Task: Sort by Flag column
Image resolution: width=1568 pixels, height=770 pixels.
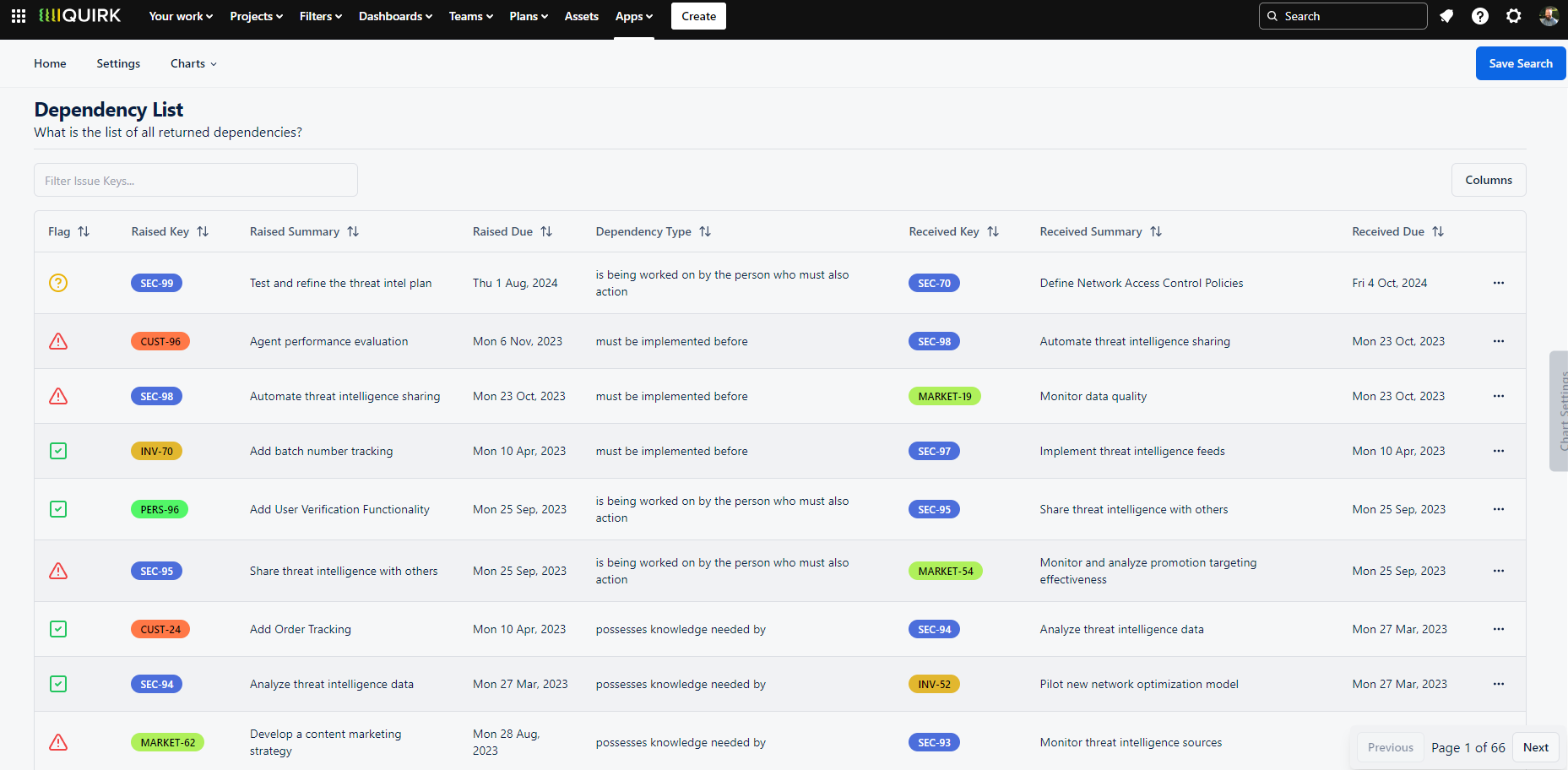Action: coord(84,231)
